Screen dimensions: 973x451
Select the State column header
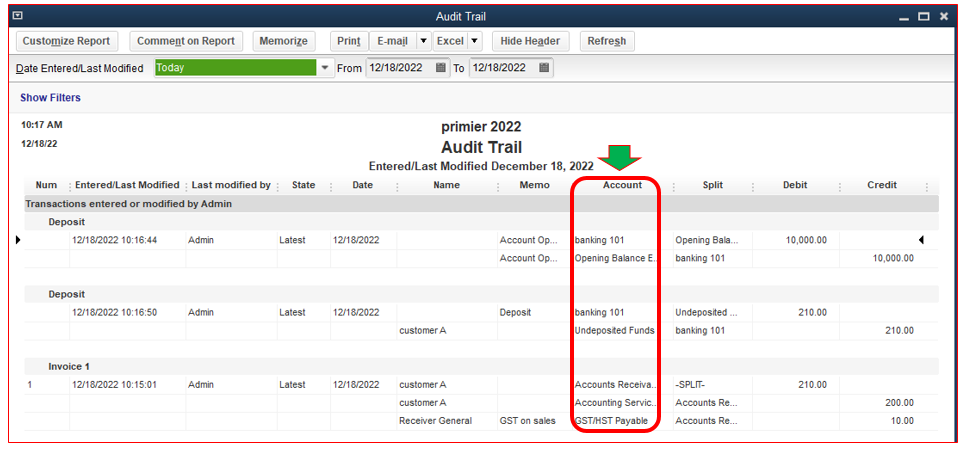pyautogui.click(x=303, y=185)
